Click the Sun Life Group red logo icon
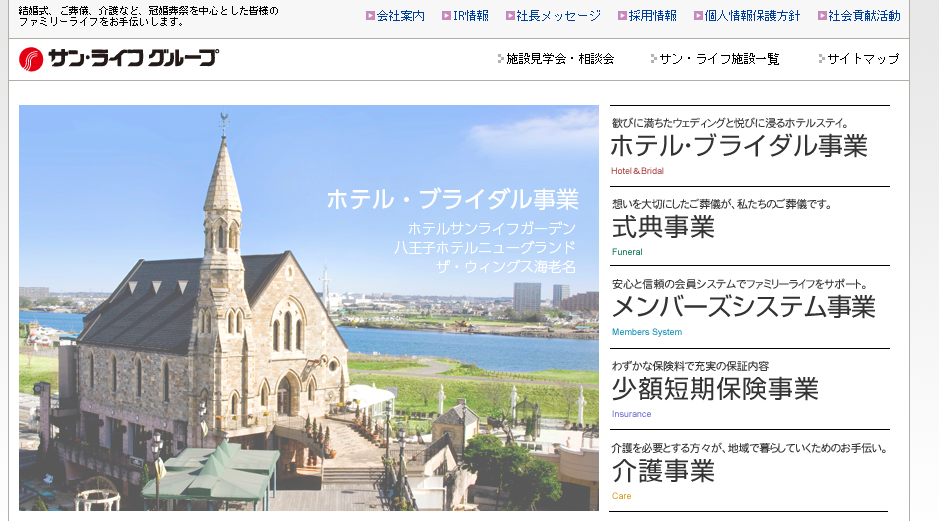Image resolution: width=939 pixels, height=521 pixels. point(31,59)
